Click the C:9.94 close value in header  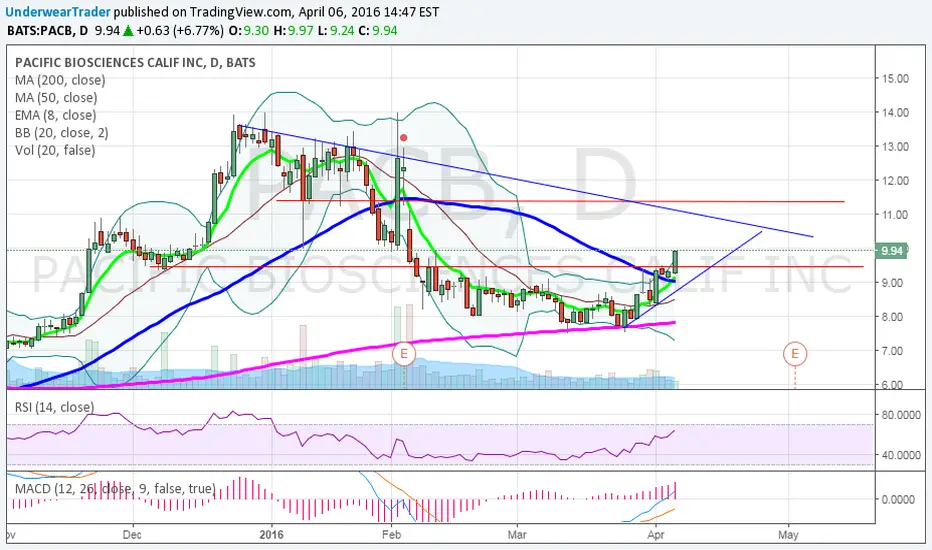379,30
